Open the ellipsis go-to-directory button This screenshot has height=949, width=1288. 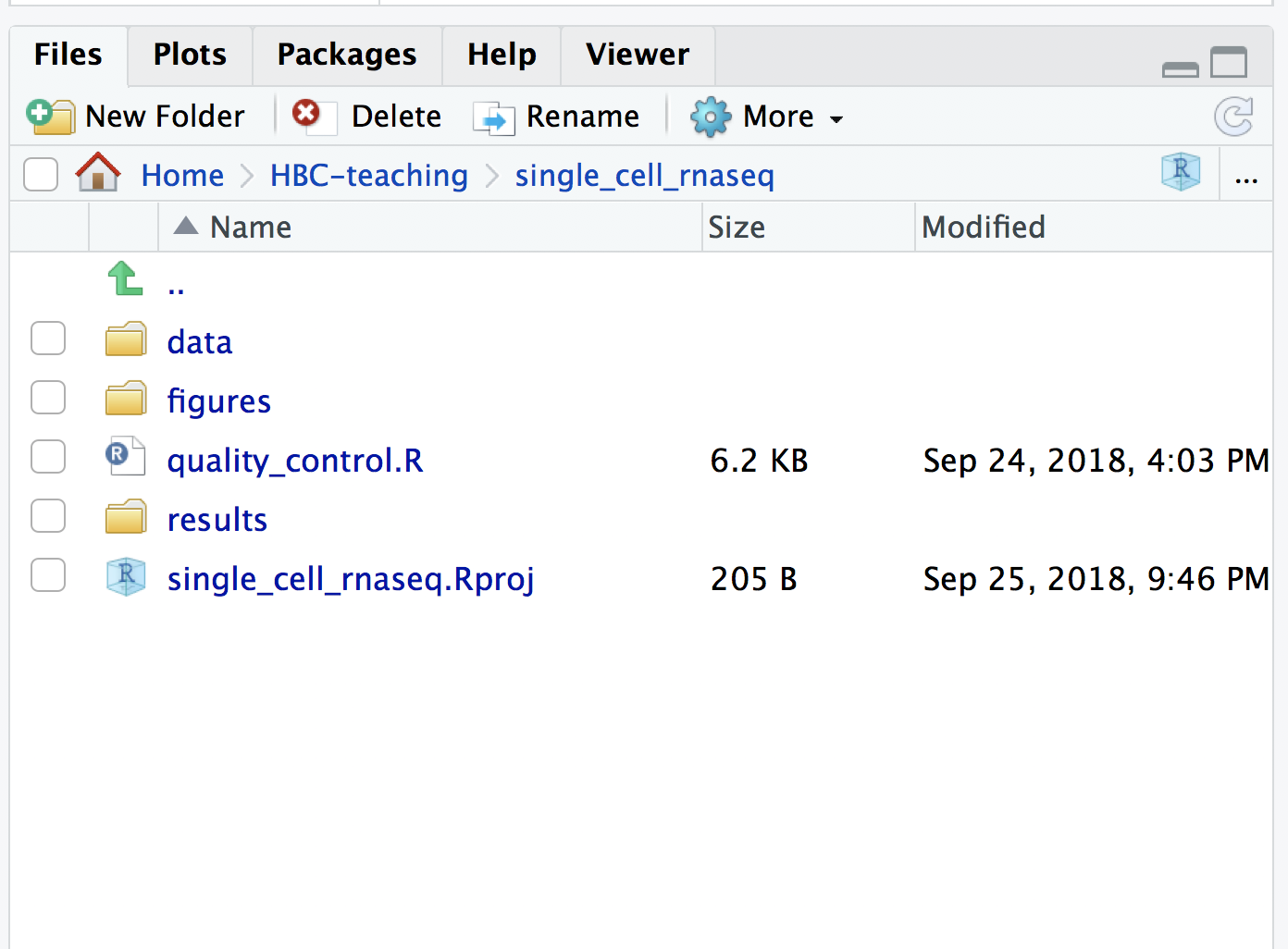tap(1246, 179)
